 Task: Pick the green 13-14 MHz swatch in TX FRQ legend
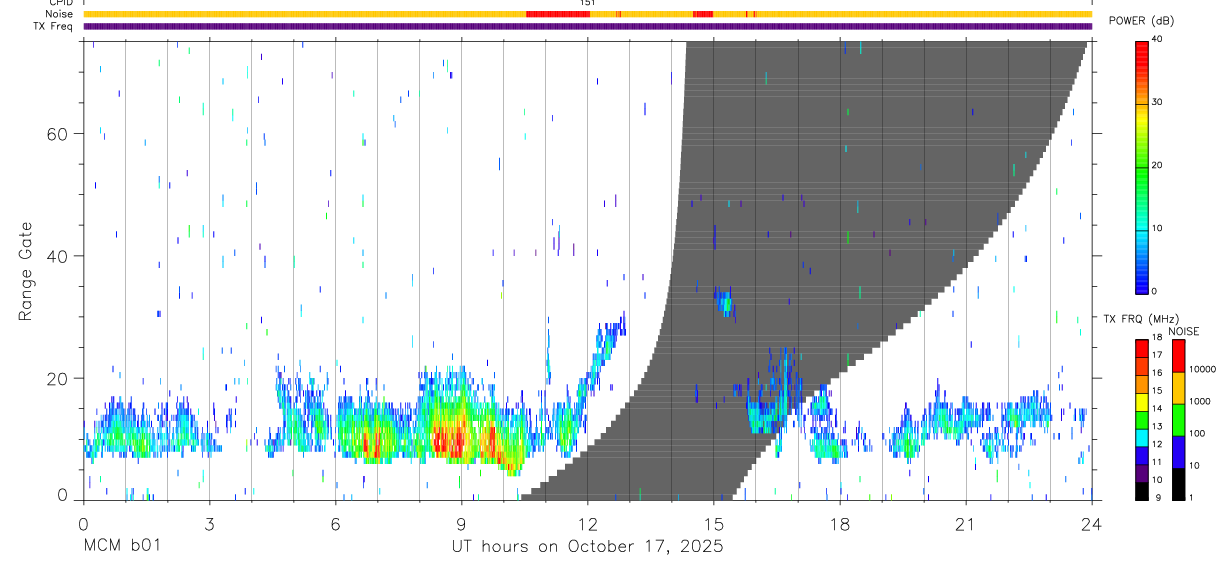point(1142,420)
